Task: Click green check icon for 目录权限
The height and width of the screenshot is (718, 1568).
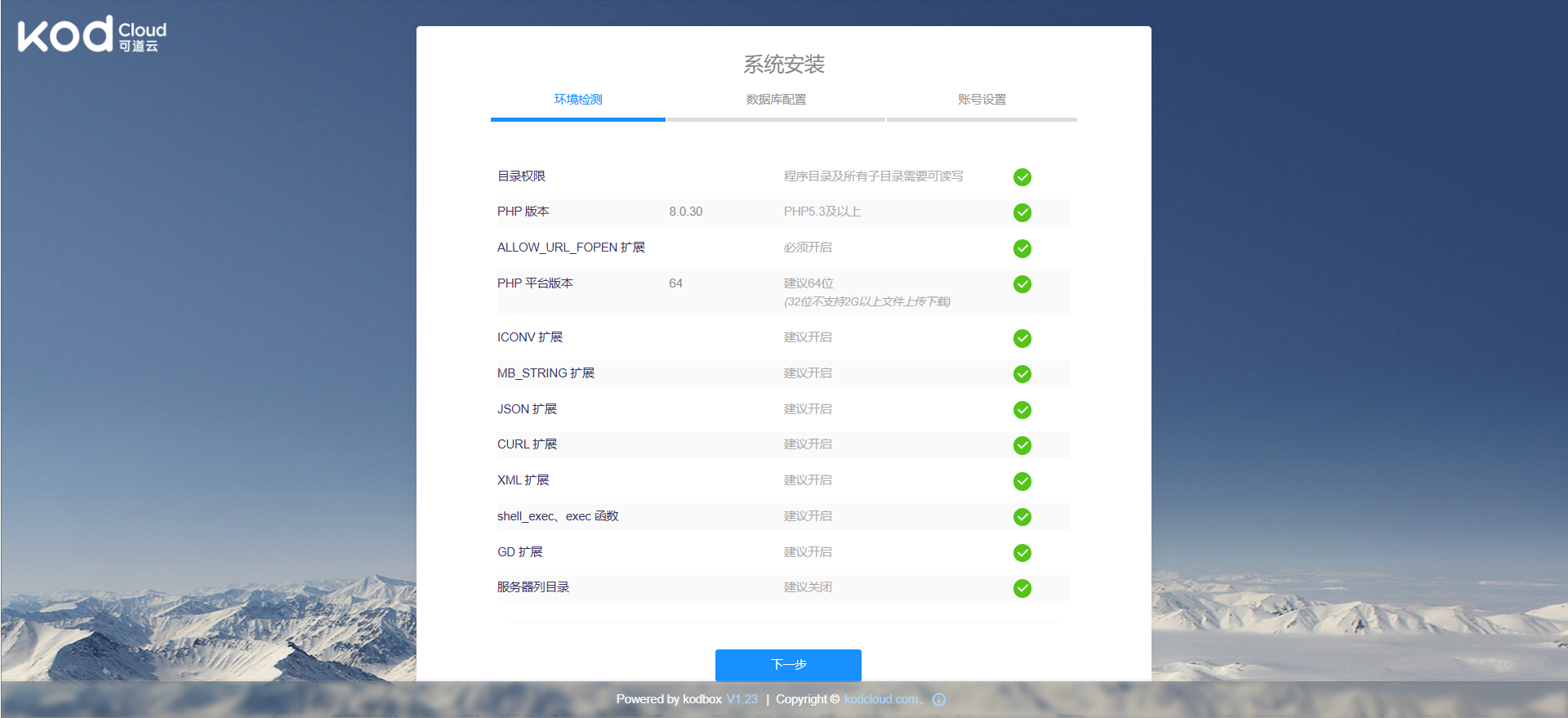Action: (1022, 177)
